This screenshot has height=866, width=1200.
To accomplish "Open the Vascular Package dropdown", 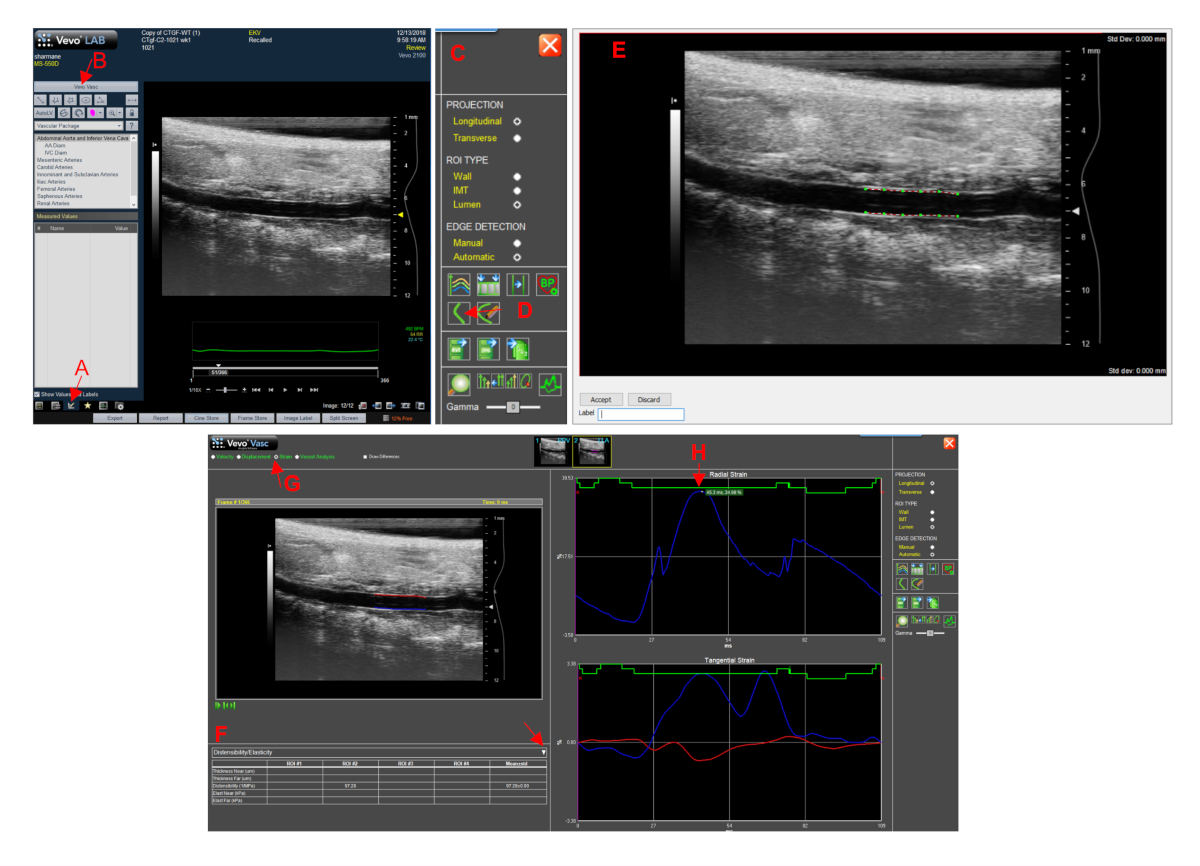I will (x=80, y=126).
